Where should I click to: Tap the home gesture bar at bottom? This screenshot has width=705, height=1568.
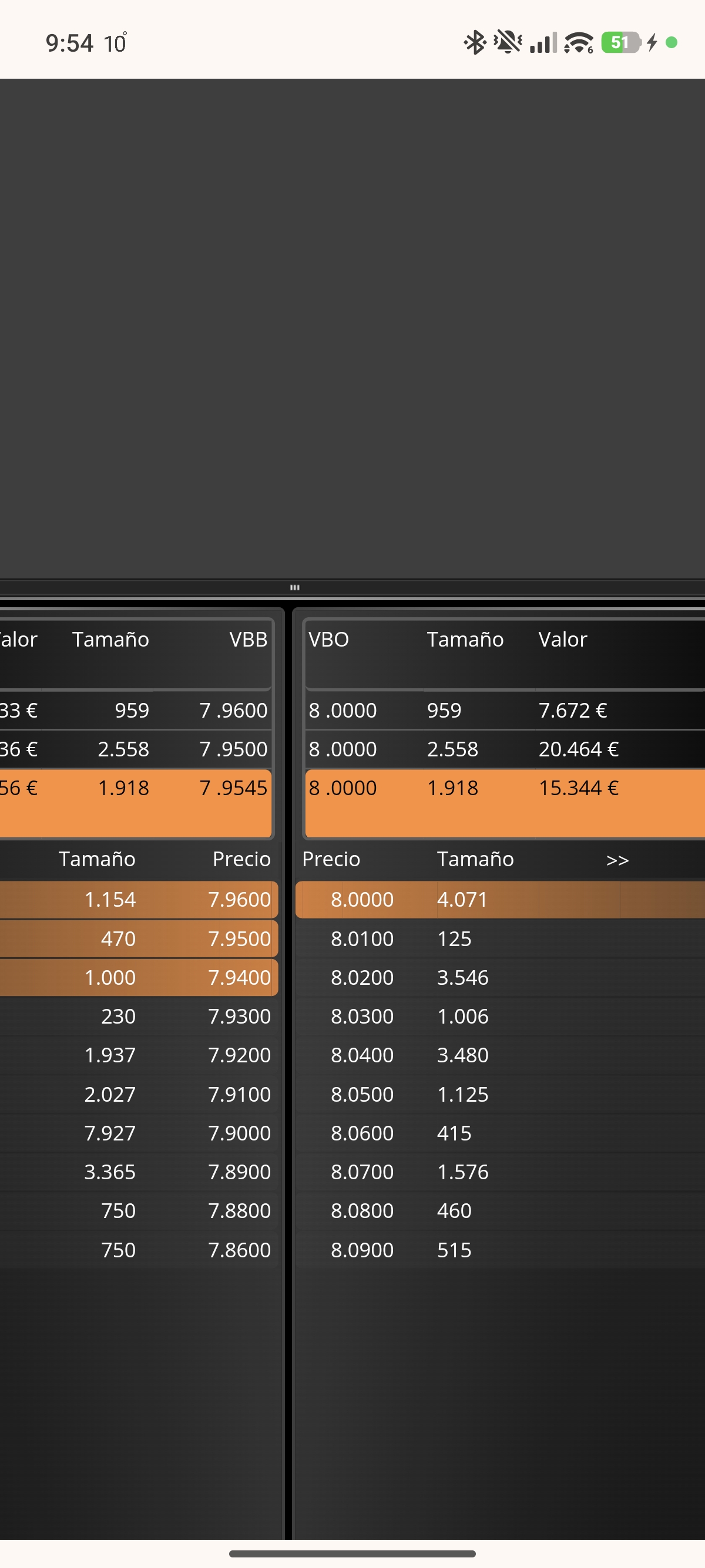click(352, 1553)
